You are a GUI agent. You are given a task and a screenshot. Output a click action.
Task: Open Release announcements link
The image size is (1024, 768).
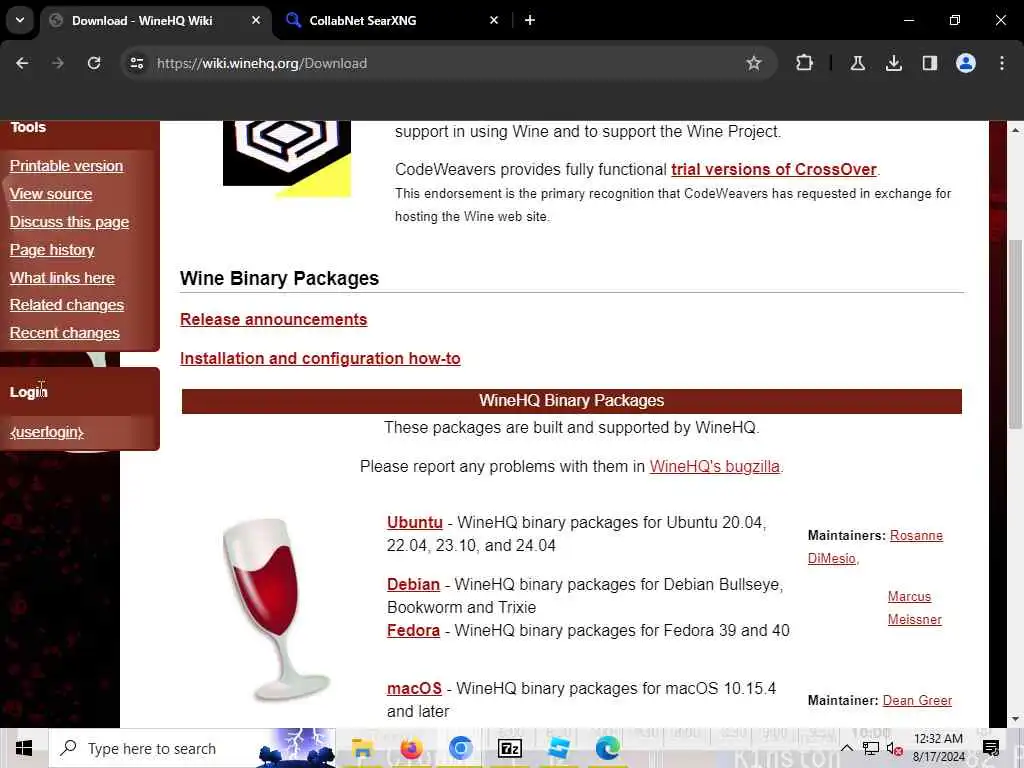[x=274, y=319]
